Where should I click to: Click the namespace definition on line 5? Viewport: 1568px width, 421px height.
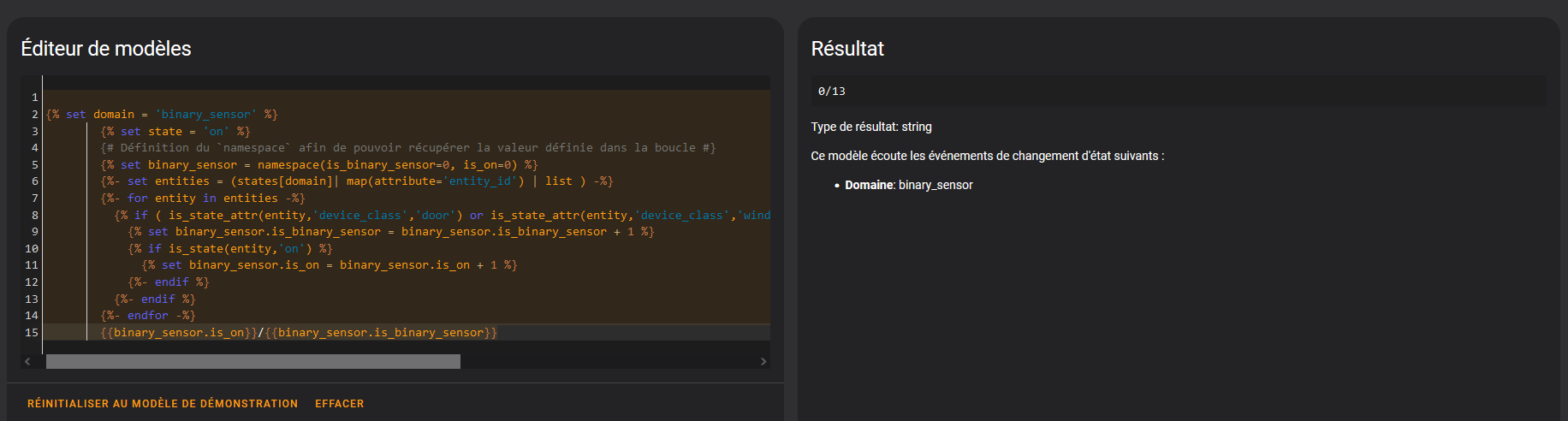318,165
